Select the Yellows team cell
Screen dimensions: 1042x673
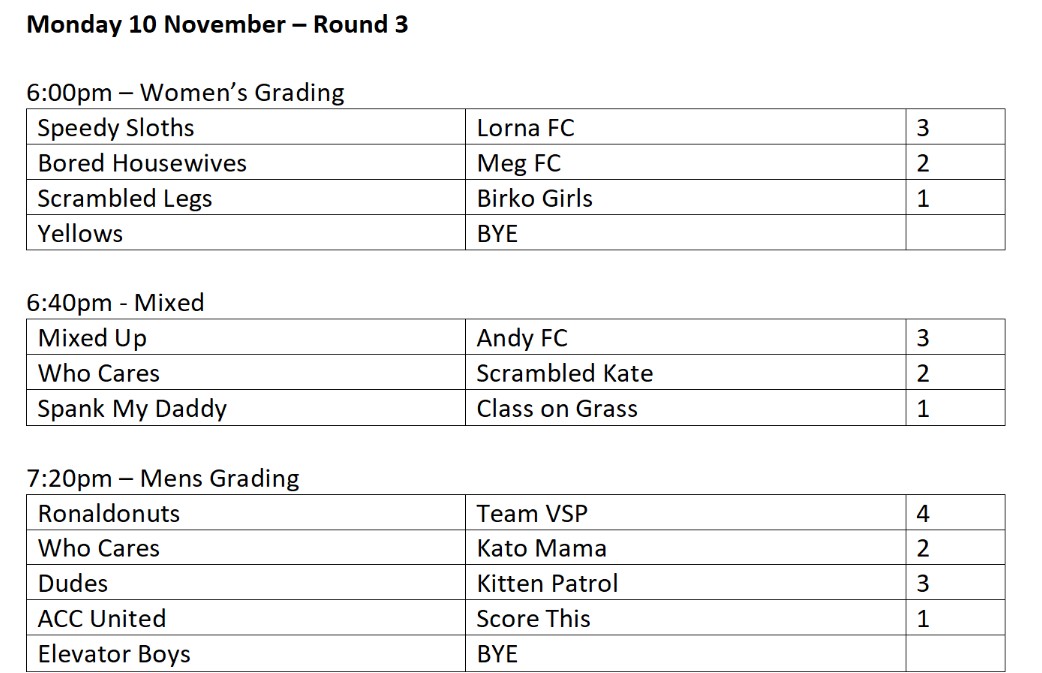[x=80, y=233]
